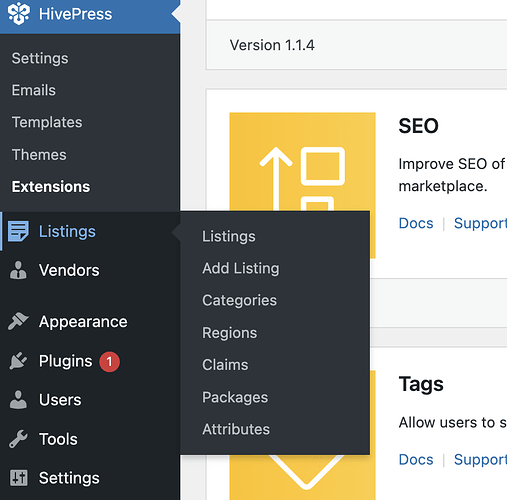Open HivePress Emails submenu item

(34, 90)
